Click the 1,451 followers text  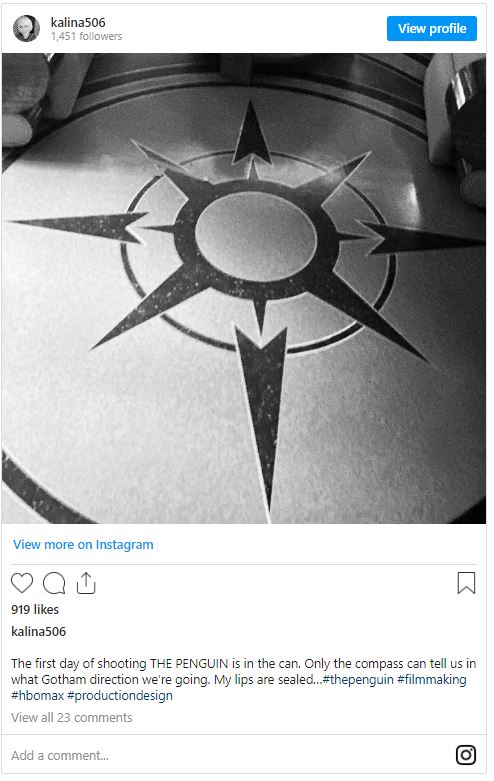click(x=86, y=36)
